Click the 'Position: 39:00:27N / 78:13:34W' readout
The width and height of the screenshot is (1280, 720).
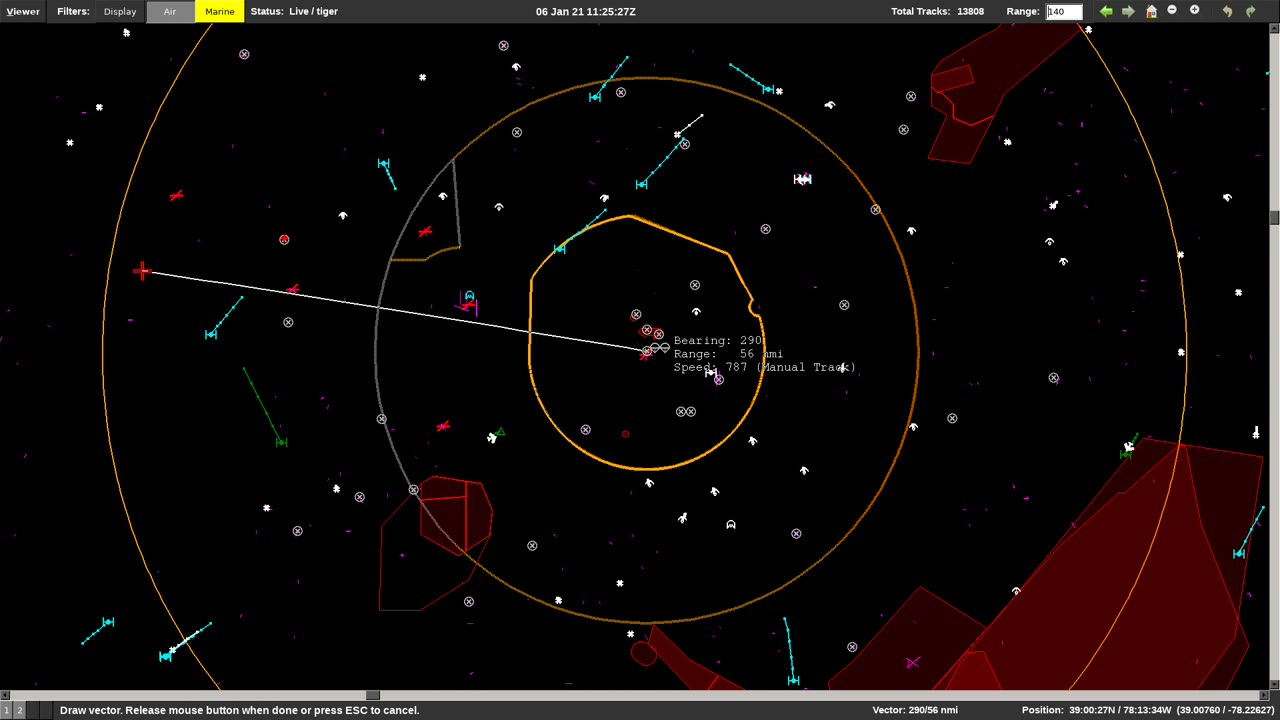(1096, 710)
